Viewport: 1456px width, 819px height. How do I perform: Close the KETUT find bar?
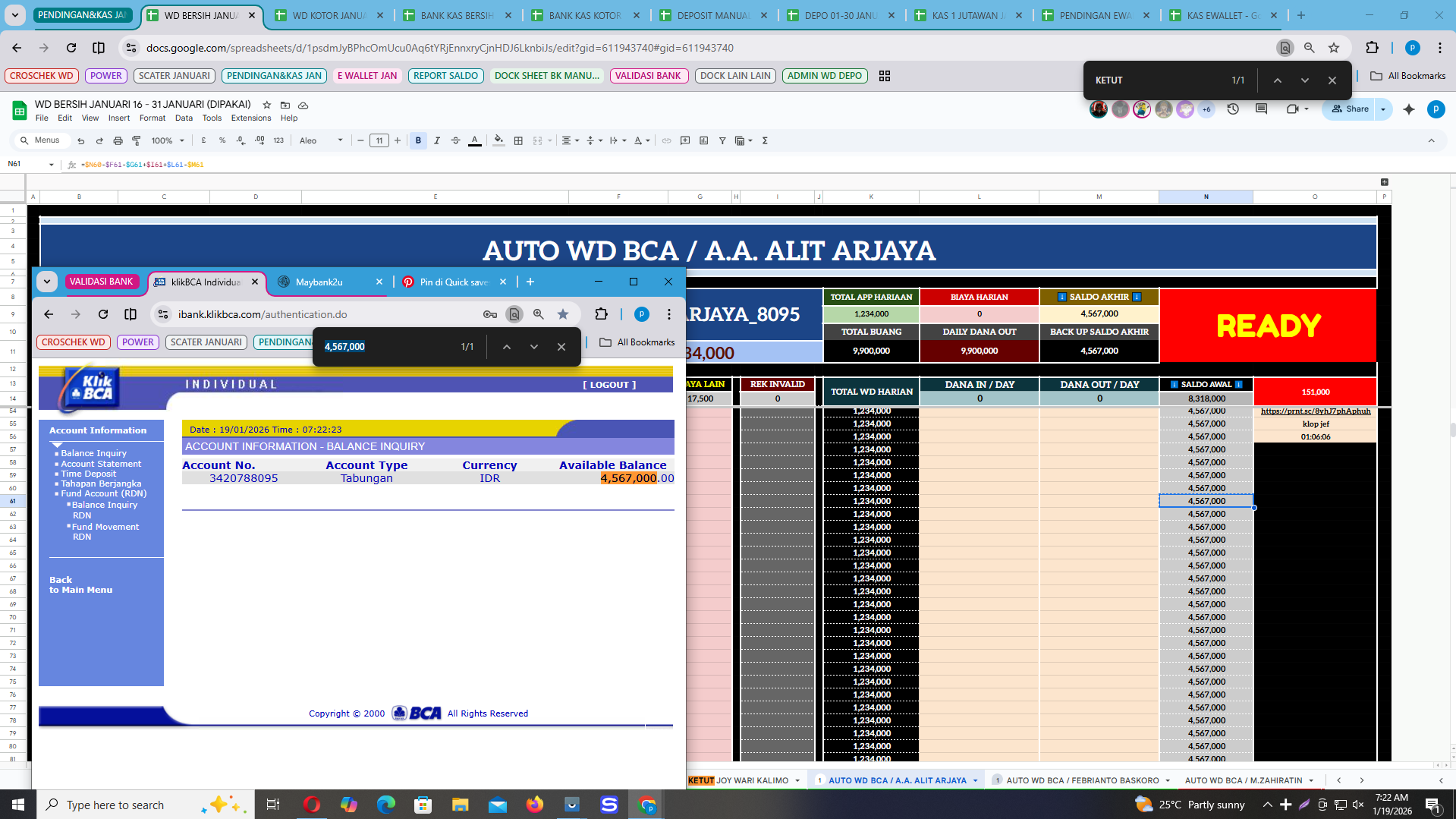[x=1332, y=80]
